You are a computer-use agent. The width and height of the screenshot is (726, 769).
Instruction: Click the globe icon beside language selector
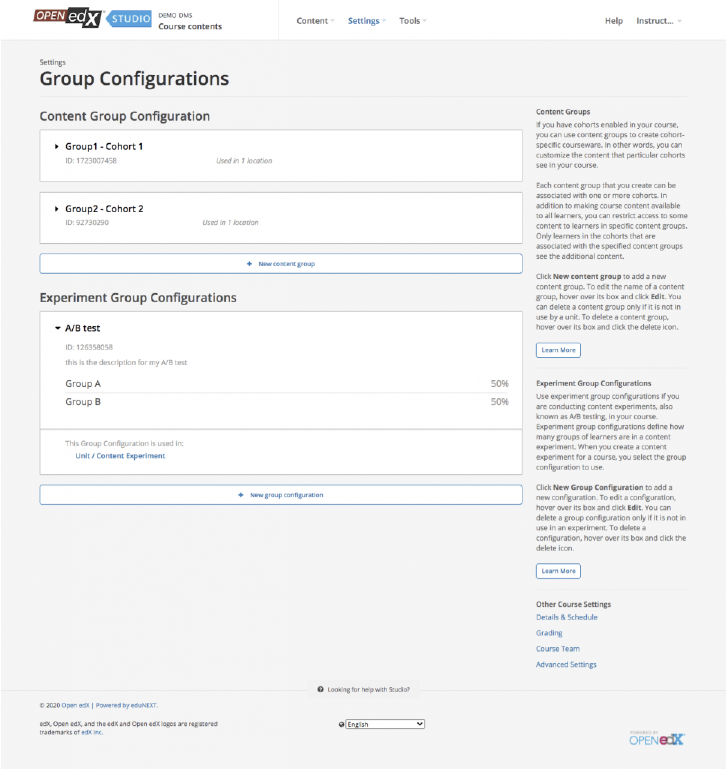342,724
